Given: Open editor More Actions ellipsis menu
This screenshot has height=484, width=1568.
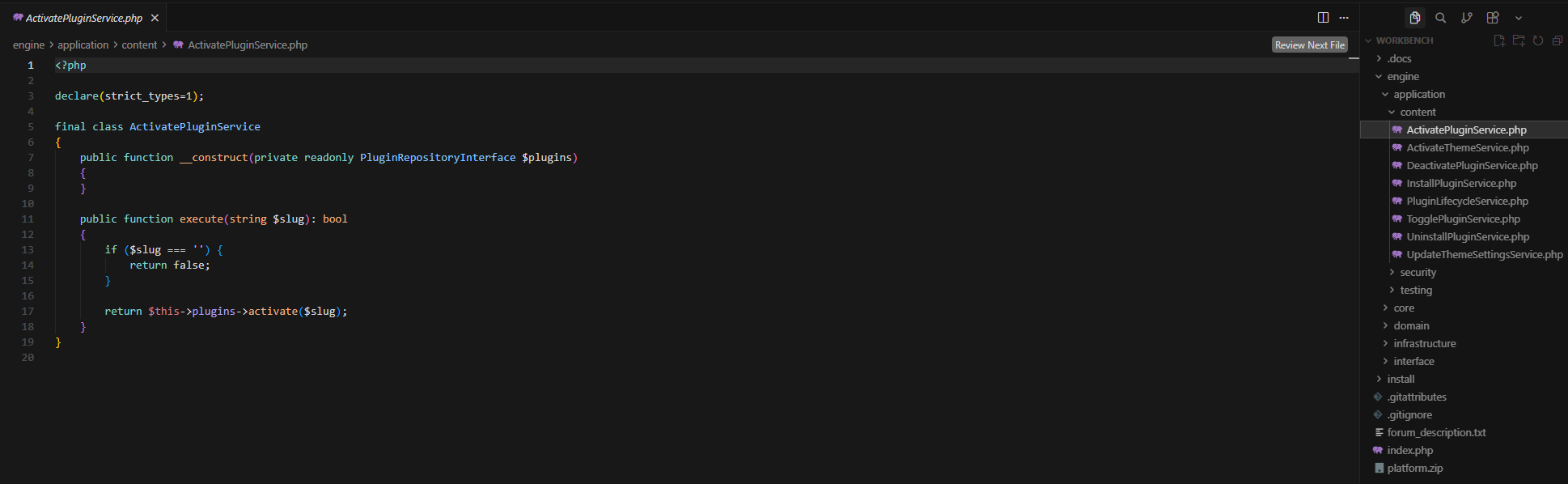Looking at the screenshot, I should coord(1344,18).
